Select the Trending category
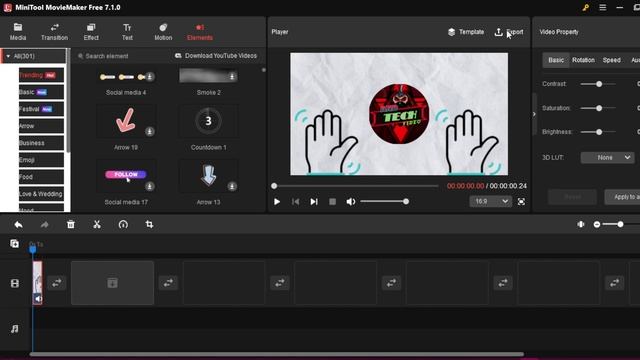Screen dimensions: 640x360 pos(41,75)
